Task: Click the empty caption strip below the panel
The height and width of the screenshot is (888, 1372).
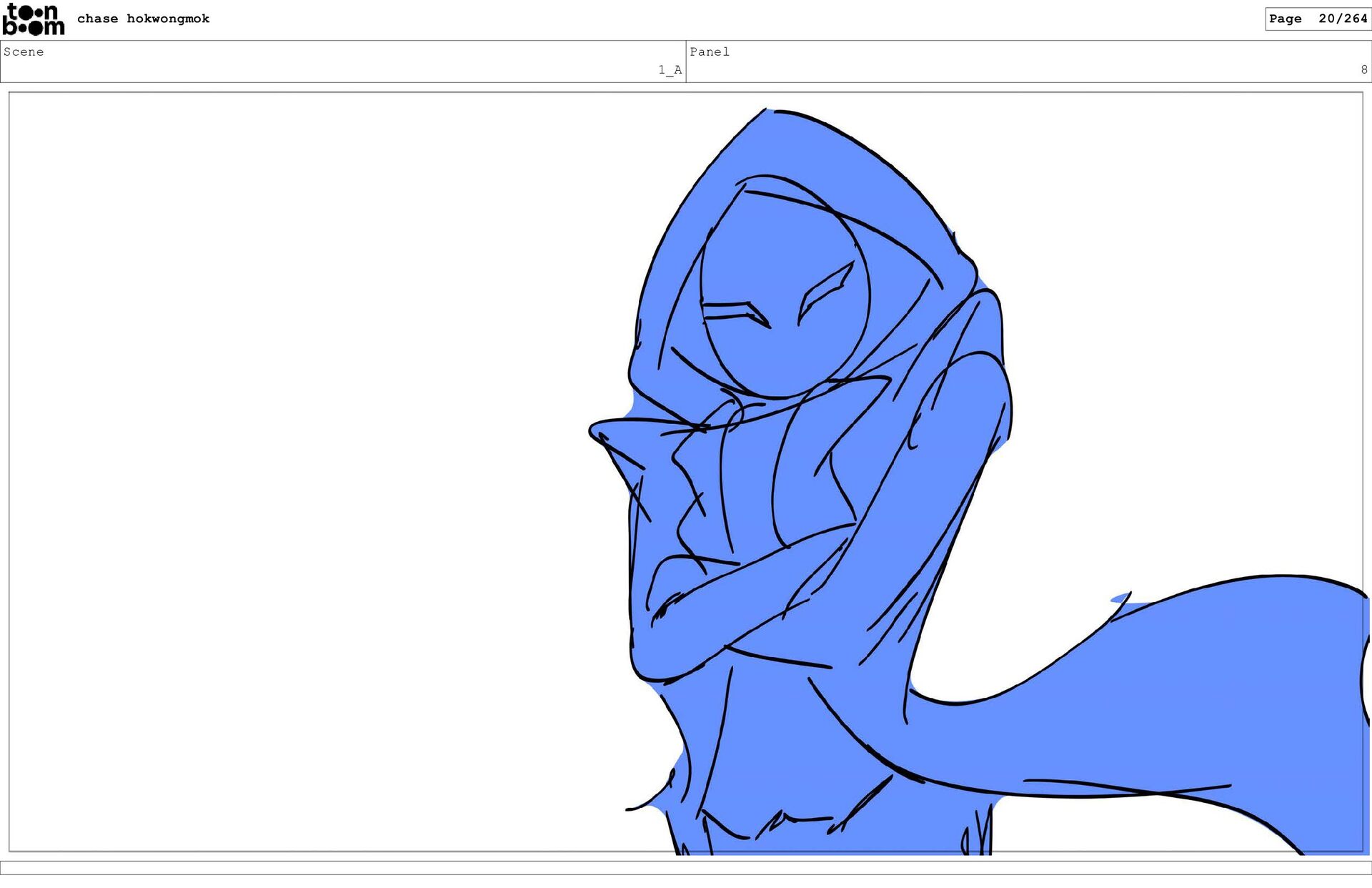Action: [686, 867]
